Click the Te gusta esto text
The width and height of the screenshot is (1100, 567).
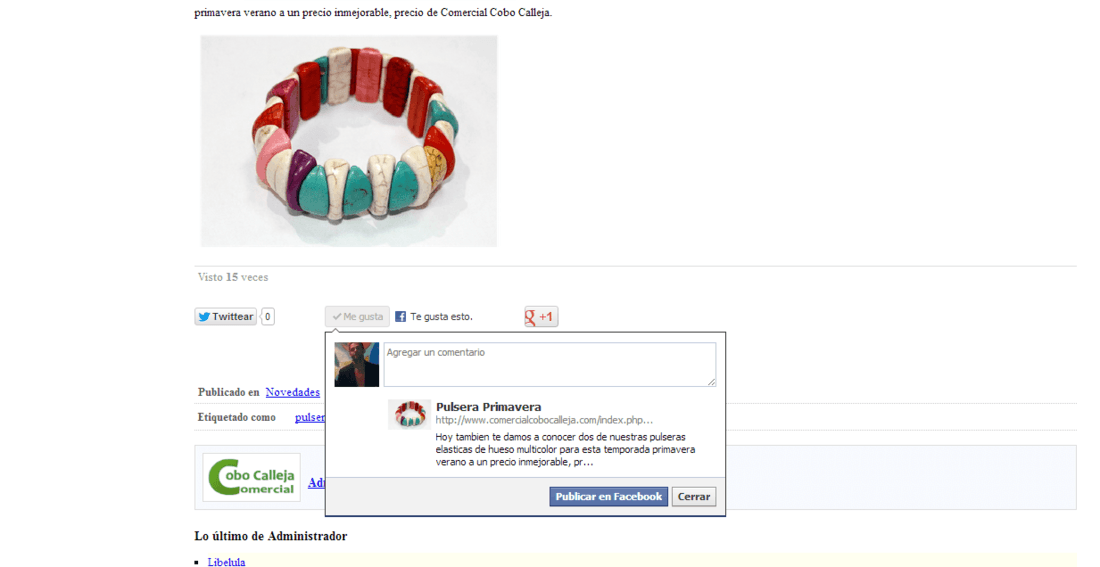tap(441, 316)
